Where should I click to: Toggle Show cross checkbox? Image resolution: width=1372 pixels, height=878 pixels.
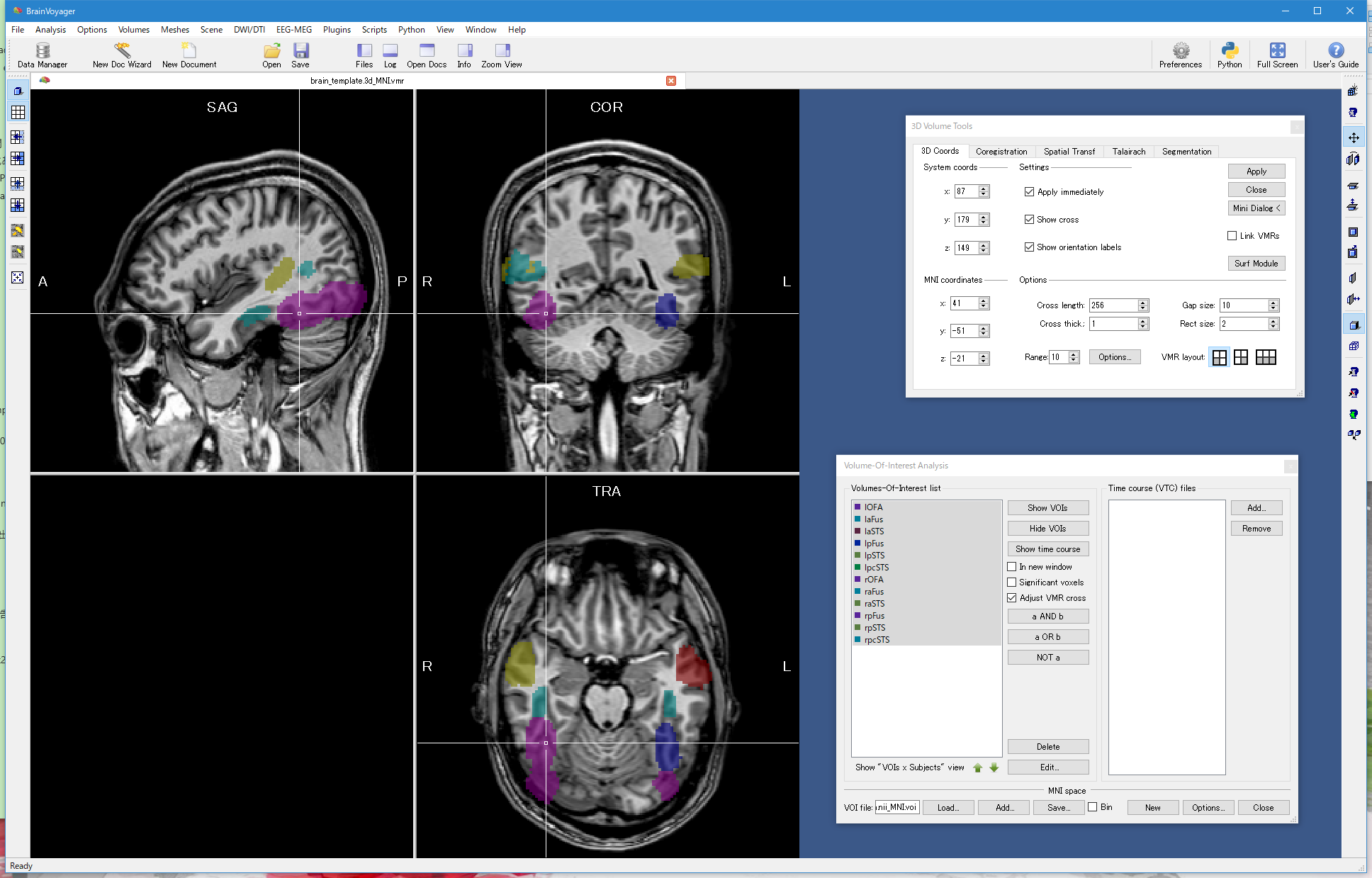[1029, 220]
